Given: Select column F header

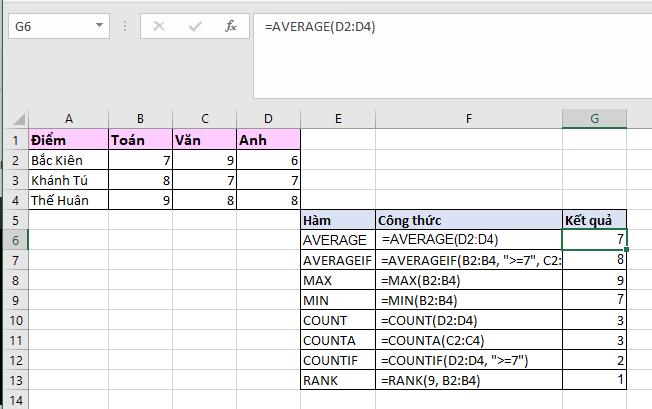Looking at the screenshot, I should point(468,119).
